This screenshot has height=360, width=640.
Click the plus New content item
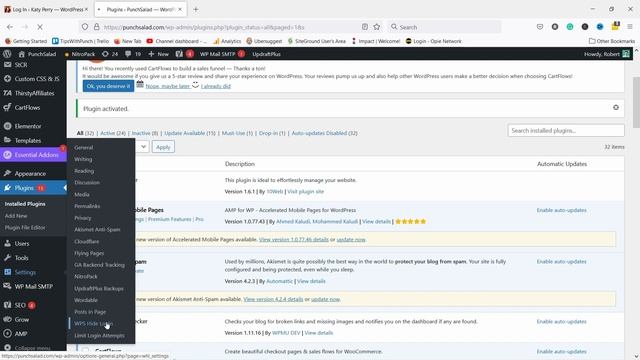pos(158,54)
